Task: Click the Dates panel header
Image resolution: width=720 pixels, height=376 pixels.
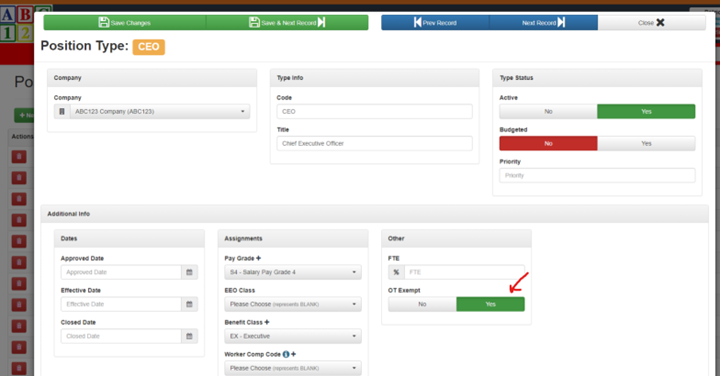Action: 129,239
